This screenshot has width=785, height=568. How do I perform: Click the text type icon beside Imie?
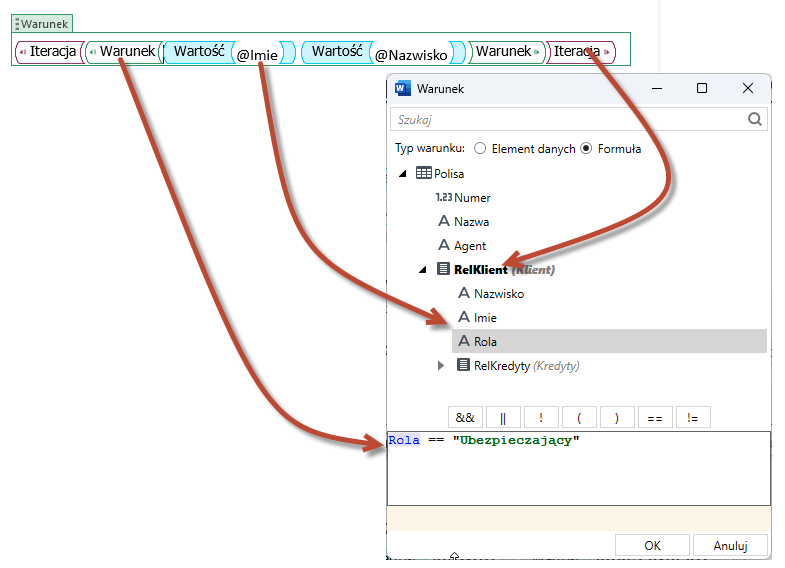click(x=464, y=317)
